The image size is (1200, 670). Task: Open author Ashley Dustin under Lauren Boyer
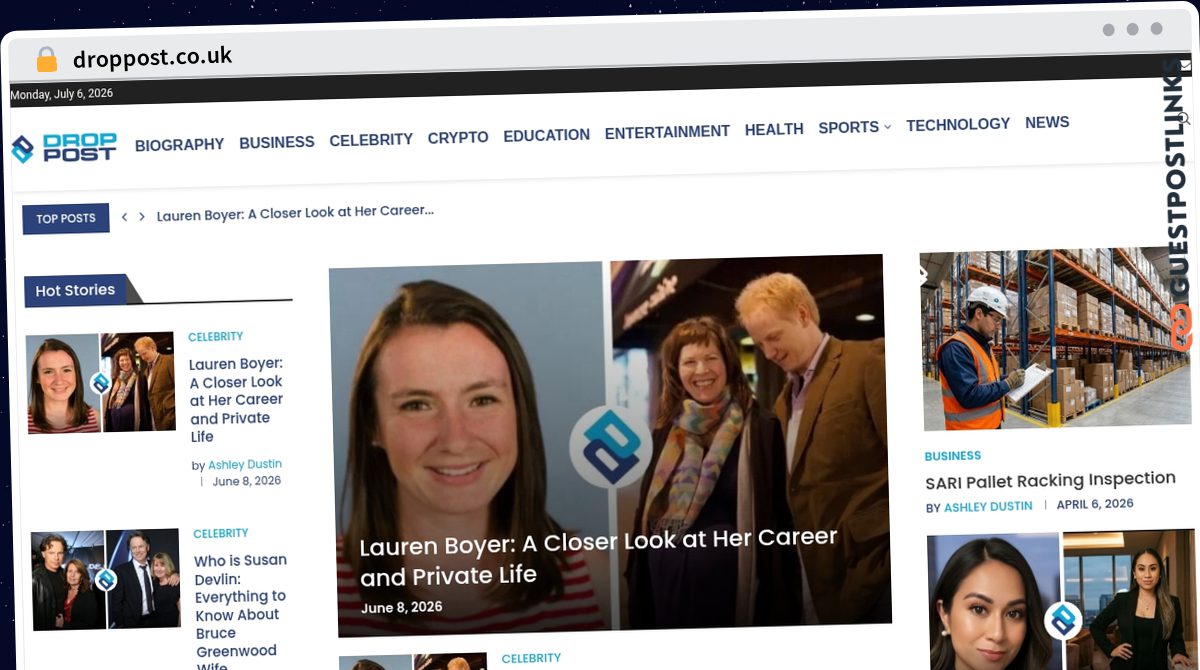(x=245, y=464)
